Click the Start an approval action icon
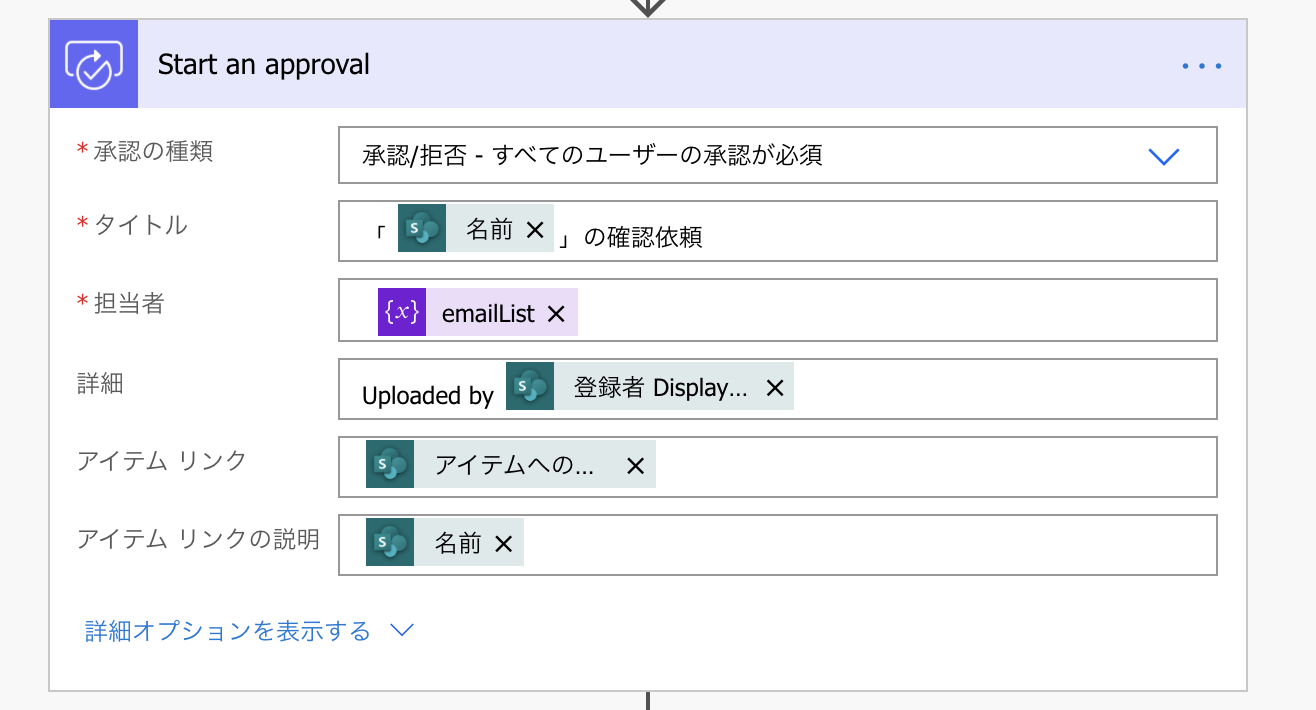 pyautogui.click(x=93, y=63)
